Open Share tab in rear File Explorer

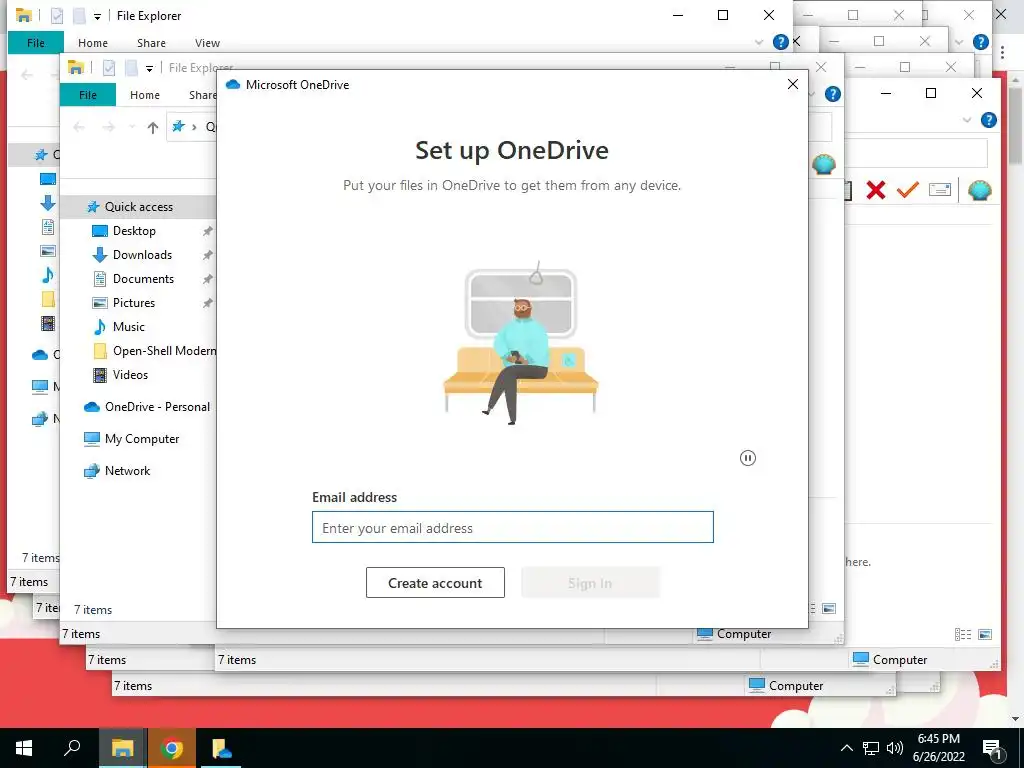point(152,43)
